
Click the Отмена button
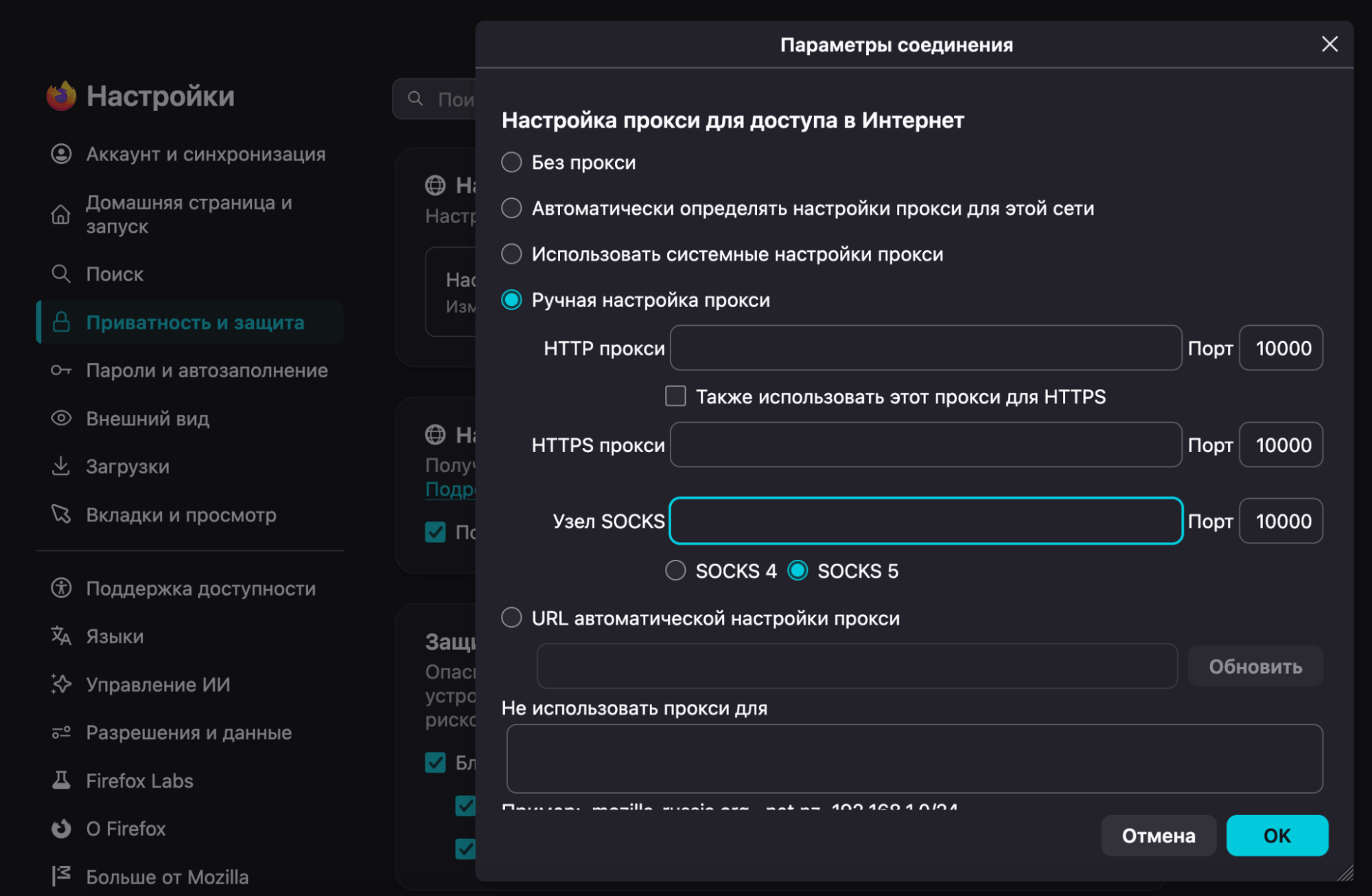tap(1159, 835)
